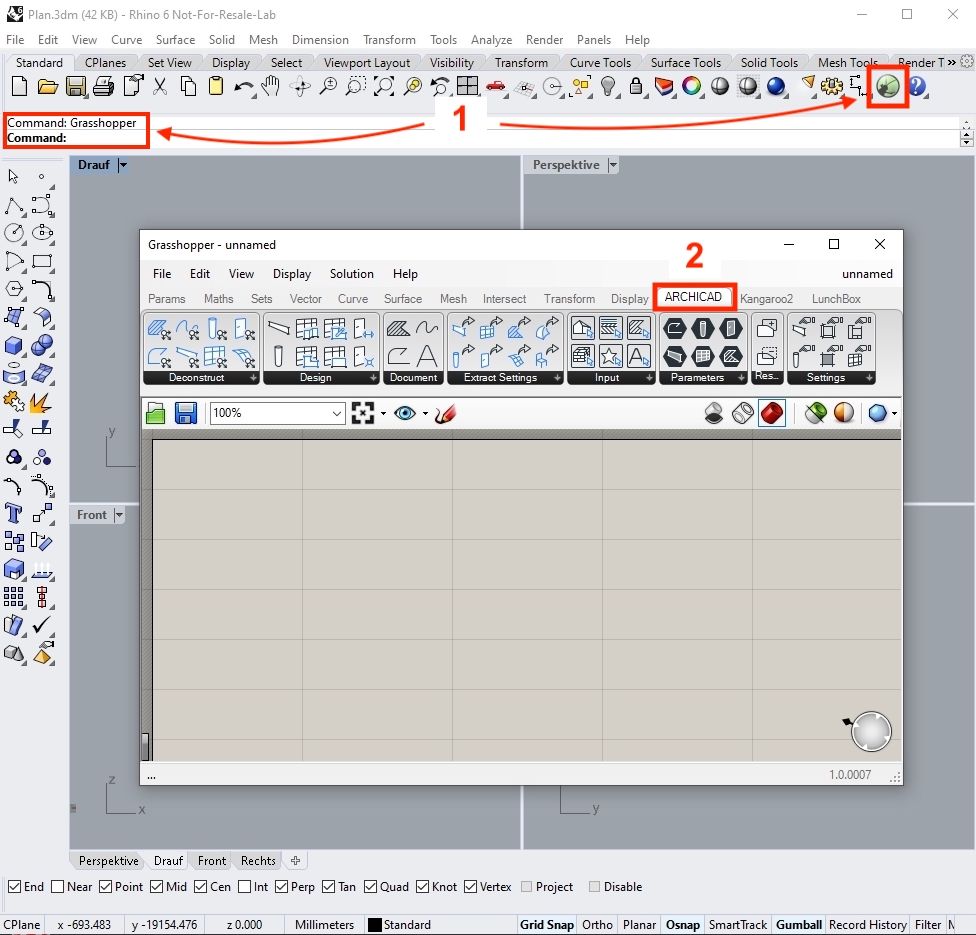Image resolution: width=976 pixels, height=935 pixels.
Task: Toggle Gumball in the status bar
Action: (799, 924)
